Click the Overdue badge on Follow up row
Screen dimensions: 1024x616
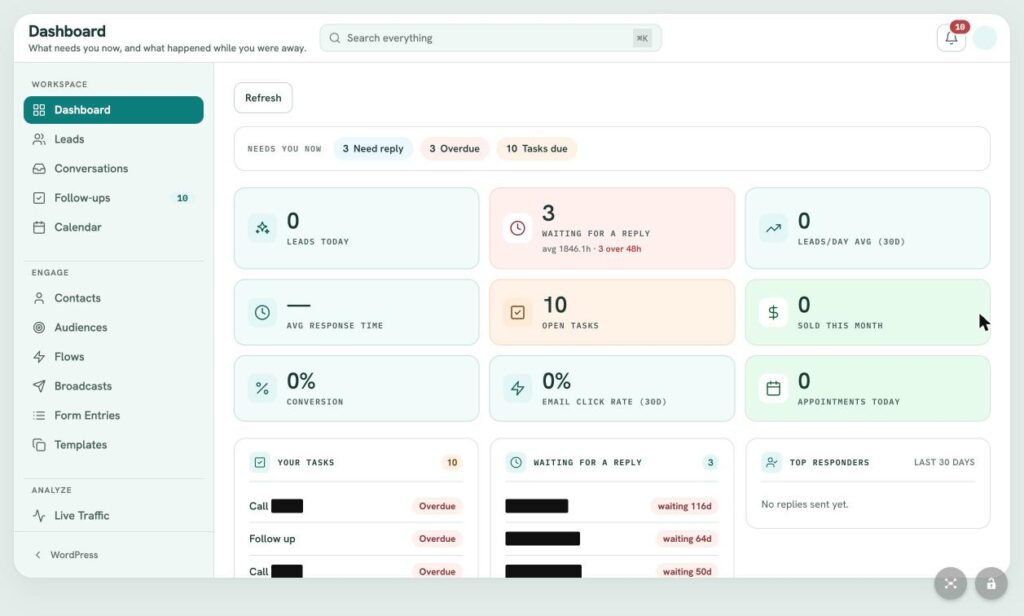(x=437, y=539)
